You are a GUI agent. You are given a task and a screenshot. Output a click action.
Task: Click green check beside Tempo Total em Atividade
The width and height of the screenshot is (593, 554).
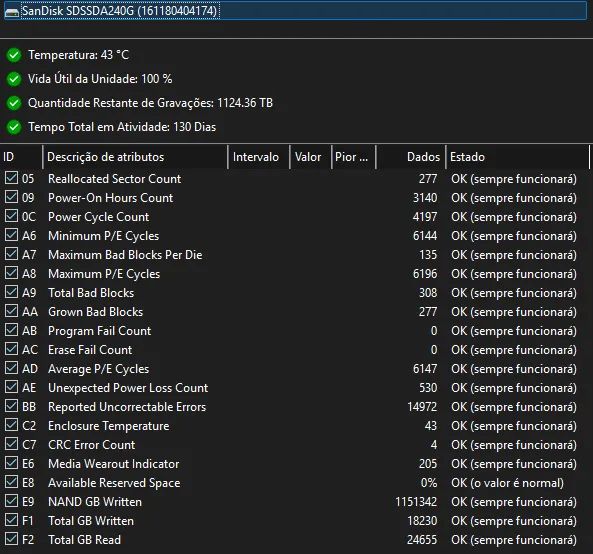(14, 127)
